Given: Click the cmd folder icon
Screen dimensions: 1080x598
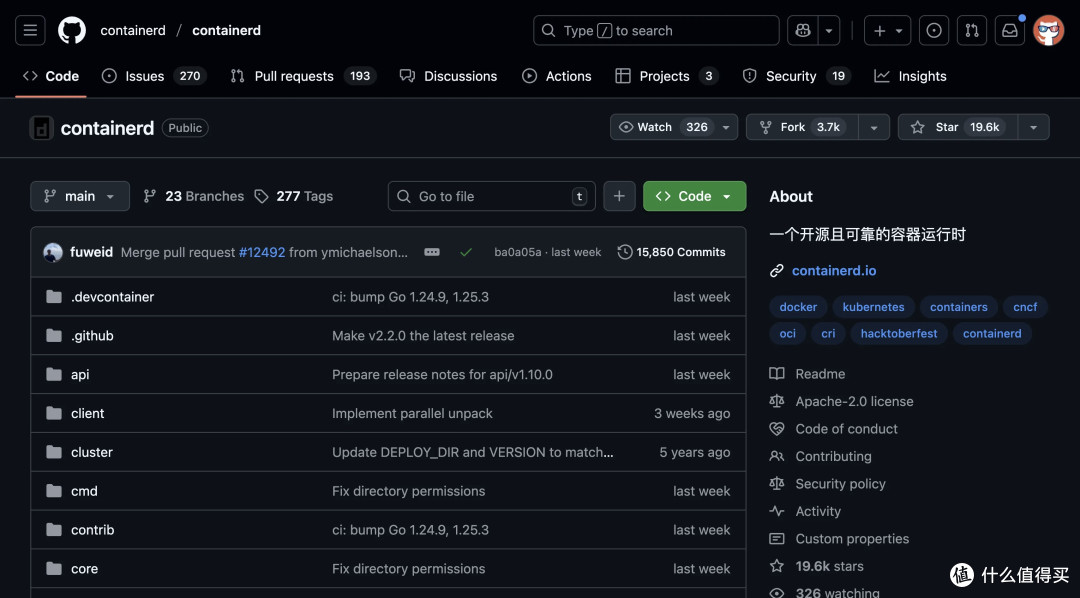Looking at the screenshot, I should tap(54, 491).
